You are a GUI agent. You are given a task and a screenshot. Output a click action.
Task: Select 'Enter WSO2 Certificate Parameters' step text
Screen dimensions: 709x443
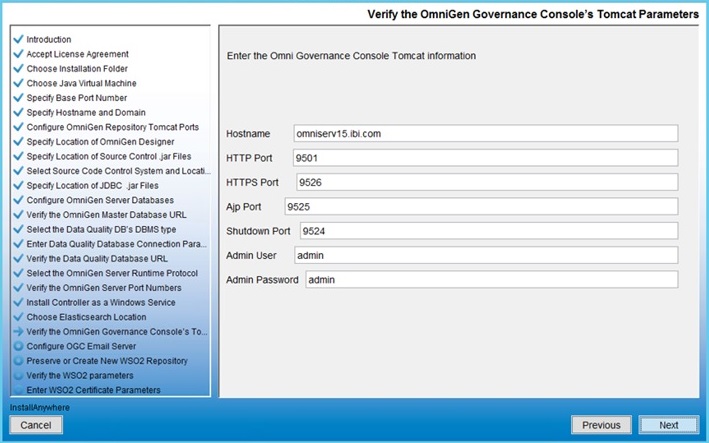click(93, 390)
